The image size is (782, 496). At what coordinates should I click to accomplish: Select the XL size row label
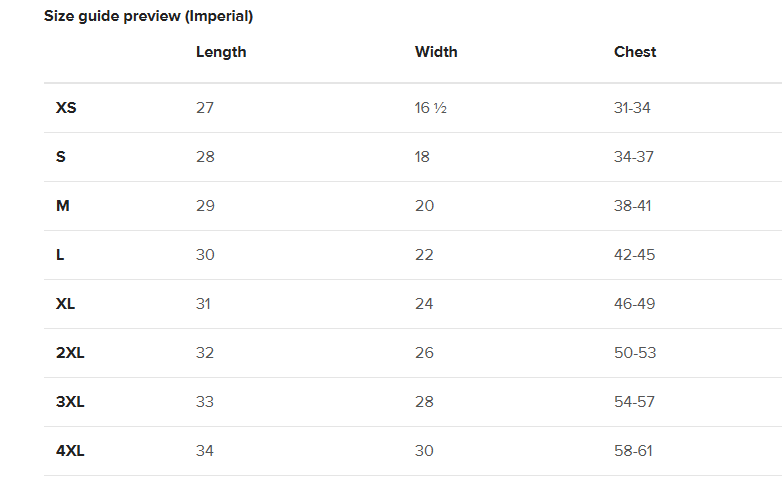pos(66,304)
